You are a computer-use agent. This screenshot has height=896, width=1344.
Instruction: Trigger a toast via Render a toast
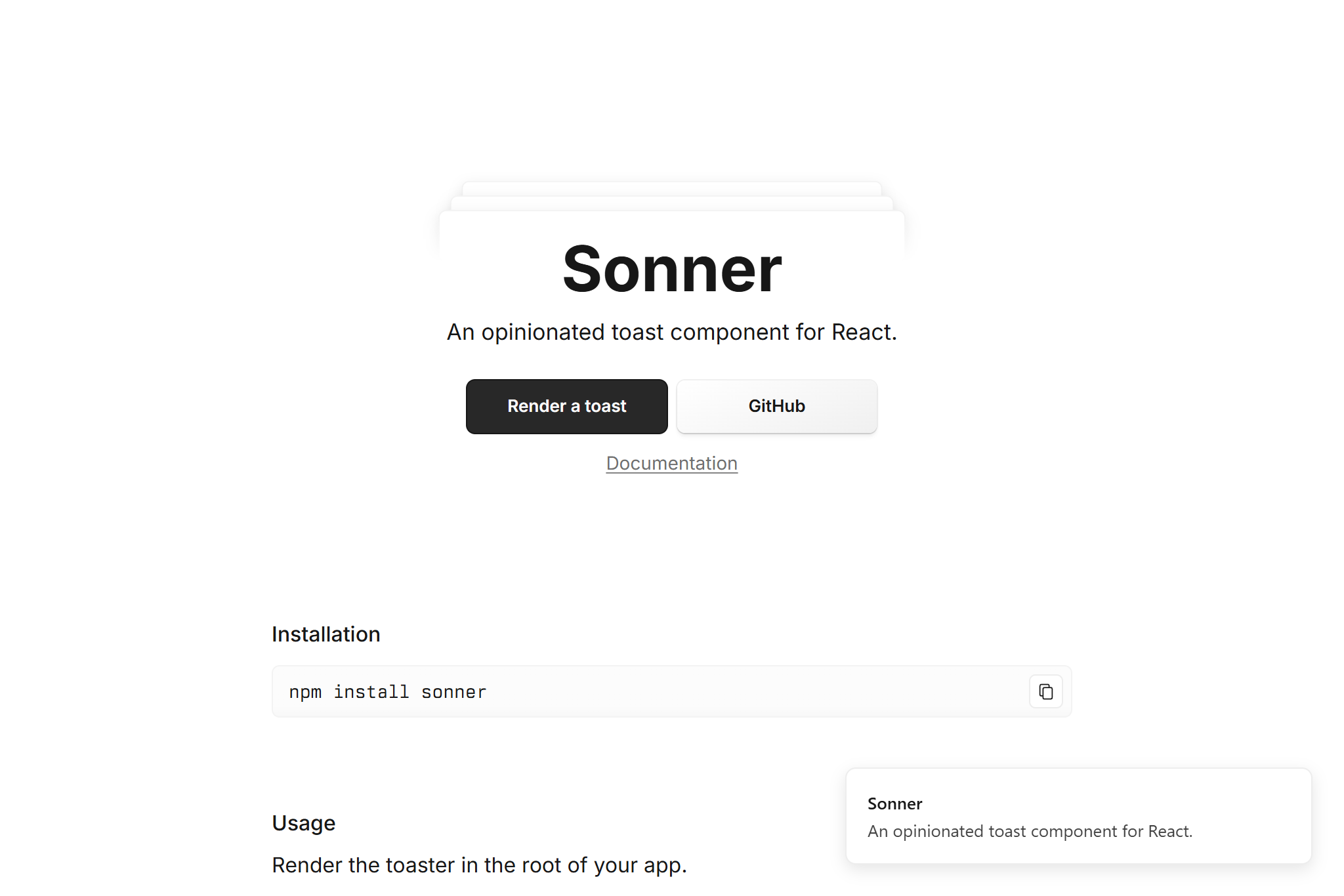566,406
